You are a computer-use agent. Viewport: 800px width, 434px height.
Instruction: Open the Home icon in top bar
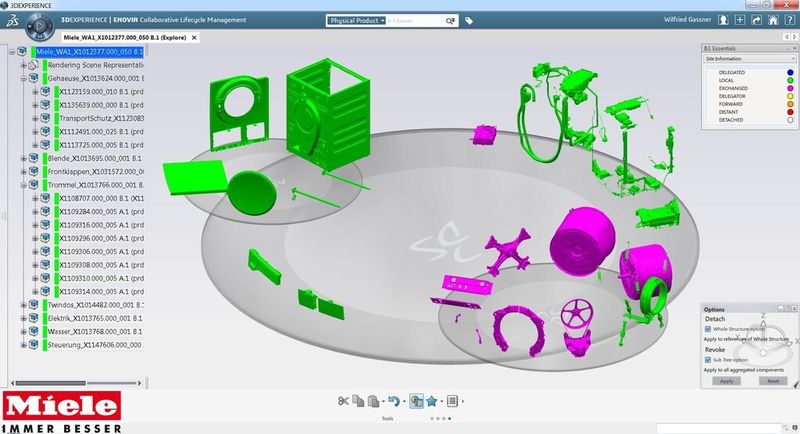click(x=773, y=20)
